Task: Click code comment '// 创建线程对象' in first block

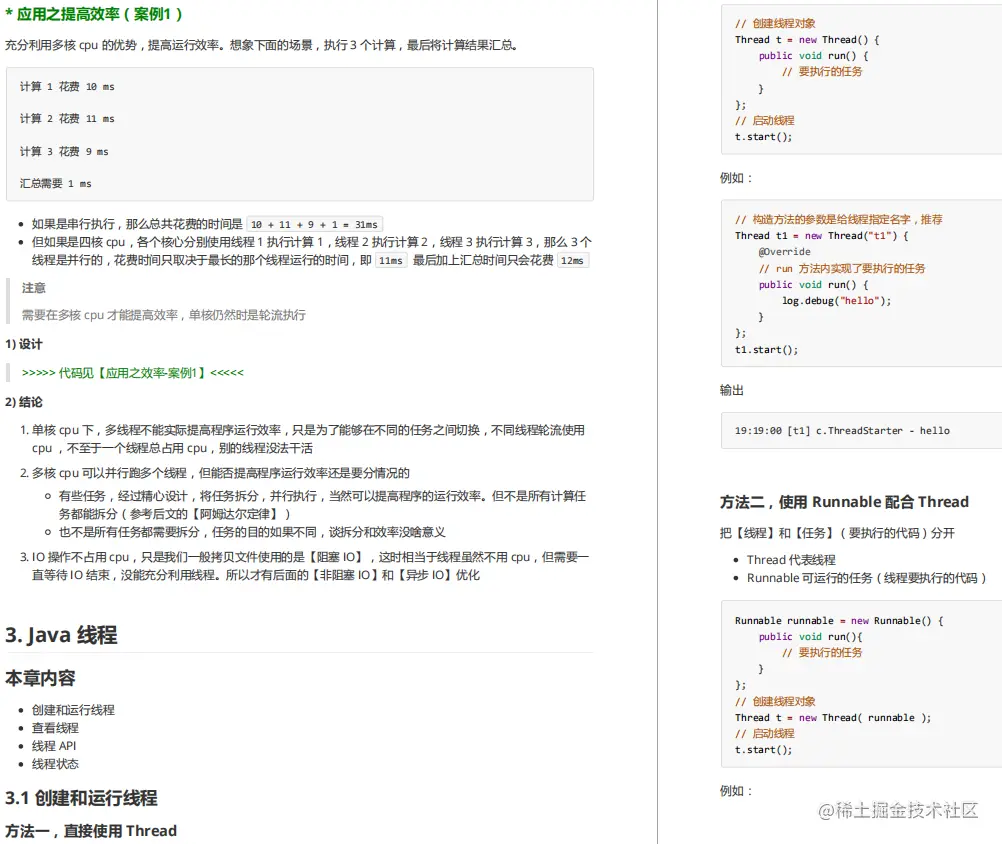Action: pyautogui.click(x=775, y=24)
